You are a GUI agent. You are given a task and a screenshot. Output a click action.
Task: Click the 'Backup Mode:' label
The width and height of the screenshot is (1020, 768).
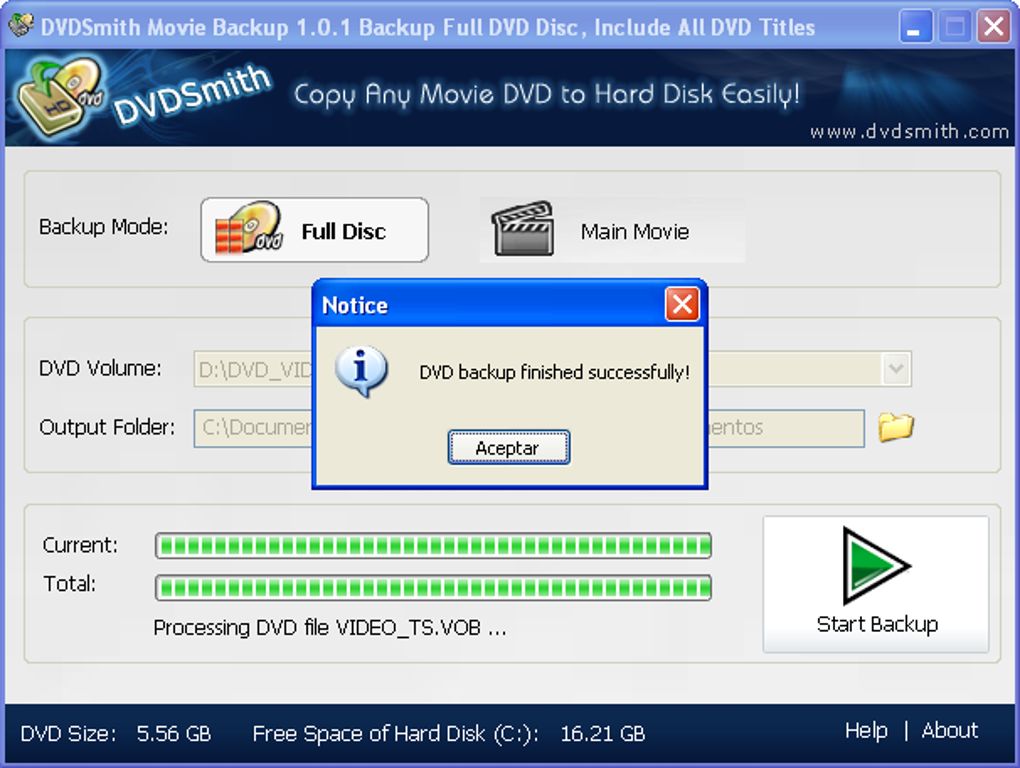[103, 226]
